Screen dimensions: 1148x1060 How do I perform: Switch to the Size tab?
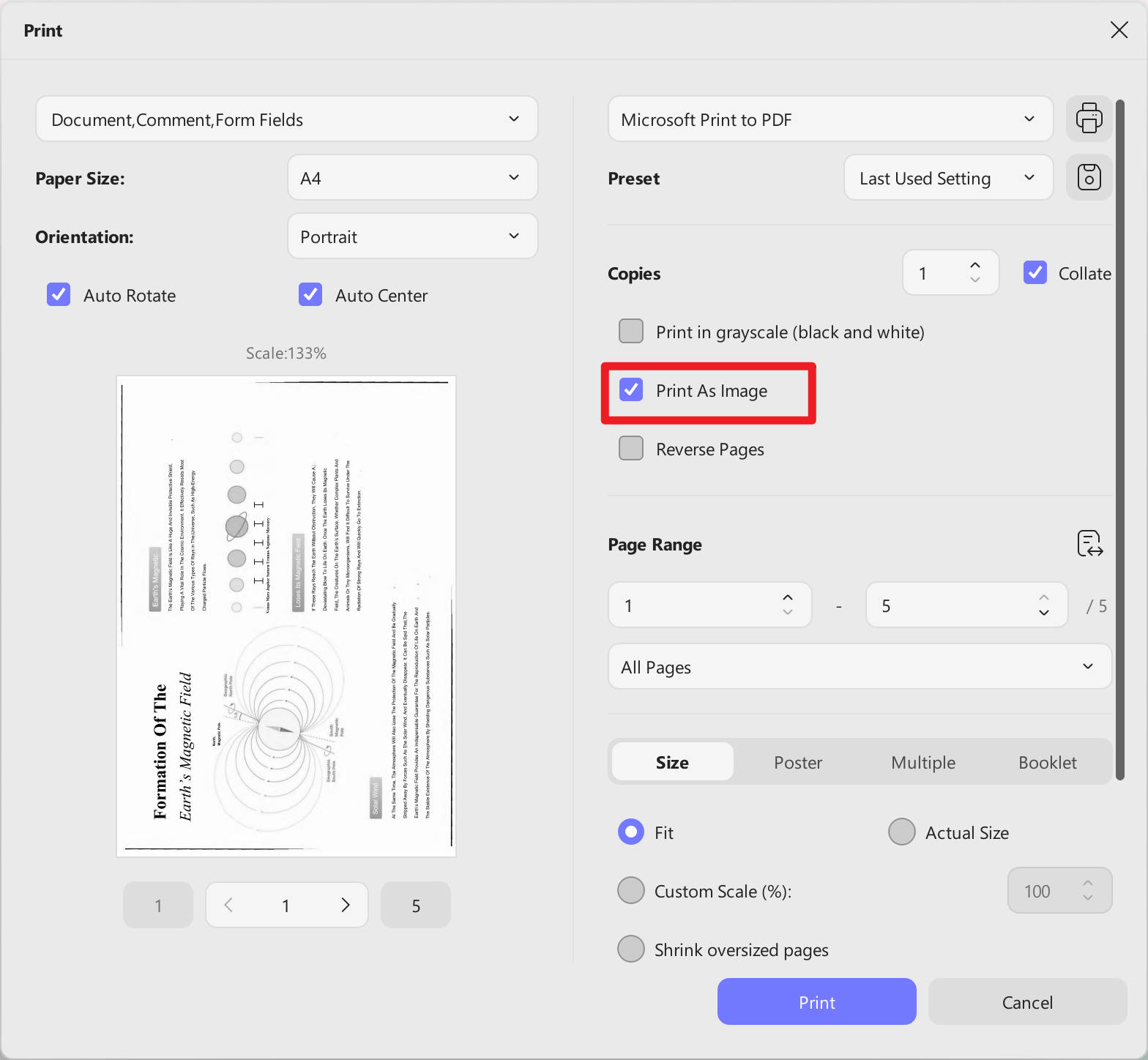(672, 762)
